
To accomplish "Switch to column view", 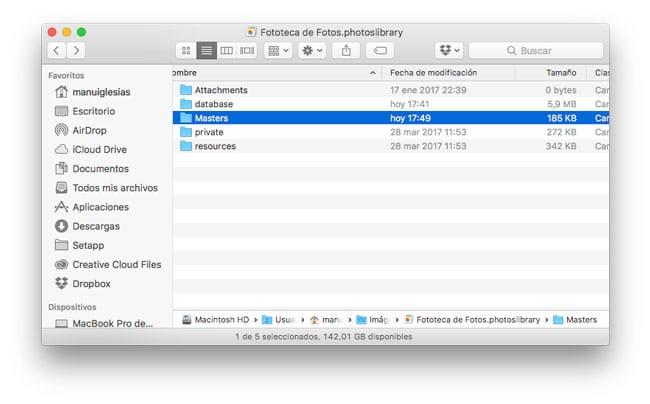I will tap(226, 51).
